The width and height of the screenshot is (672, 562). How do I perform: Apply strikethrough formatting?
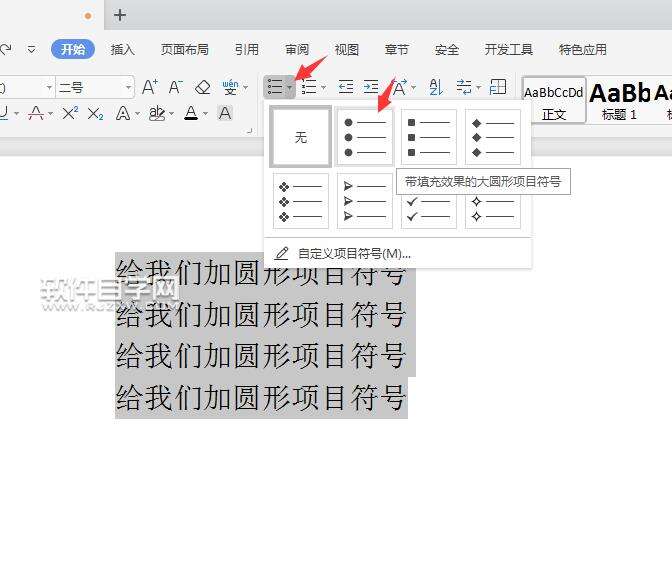coord(36,114)
